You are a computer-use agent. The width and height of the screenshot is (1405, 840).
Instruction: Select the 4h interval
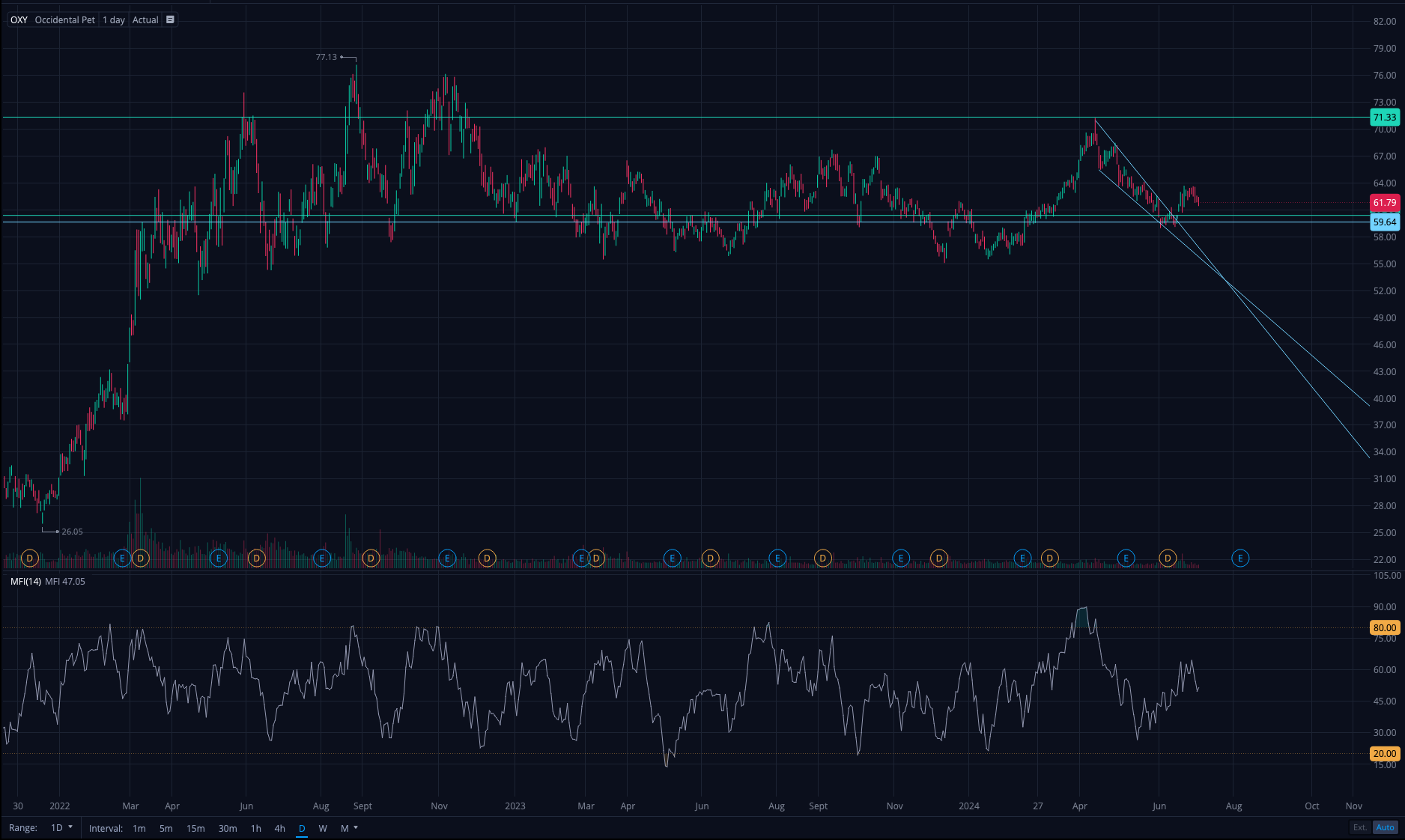tap(279, 828)
